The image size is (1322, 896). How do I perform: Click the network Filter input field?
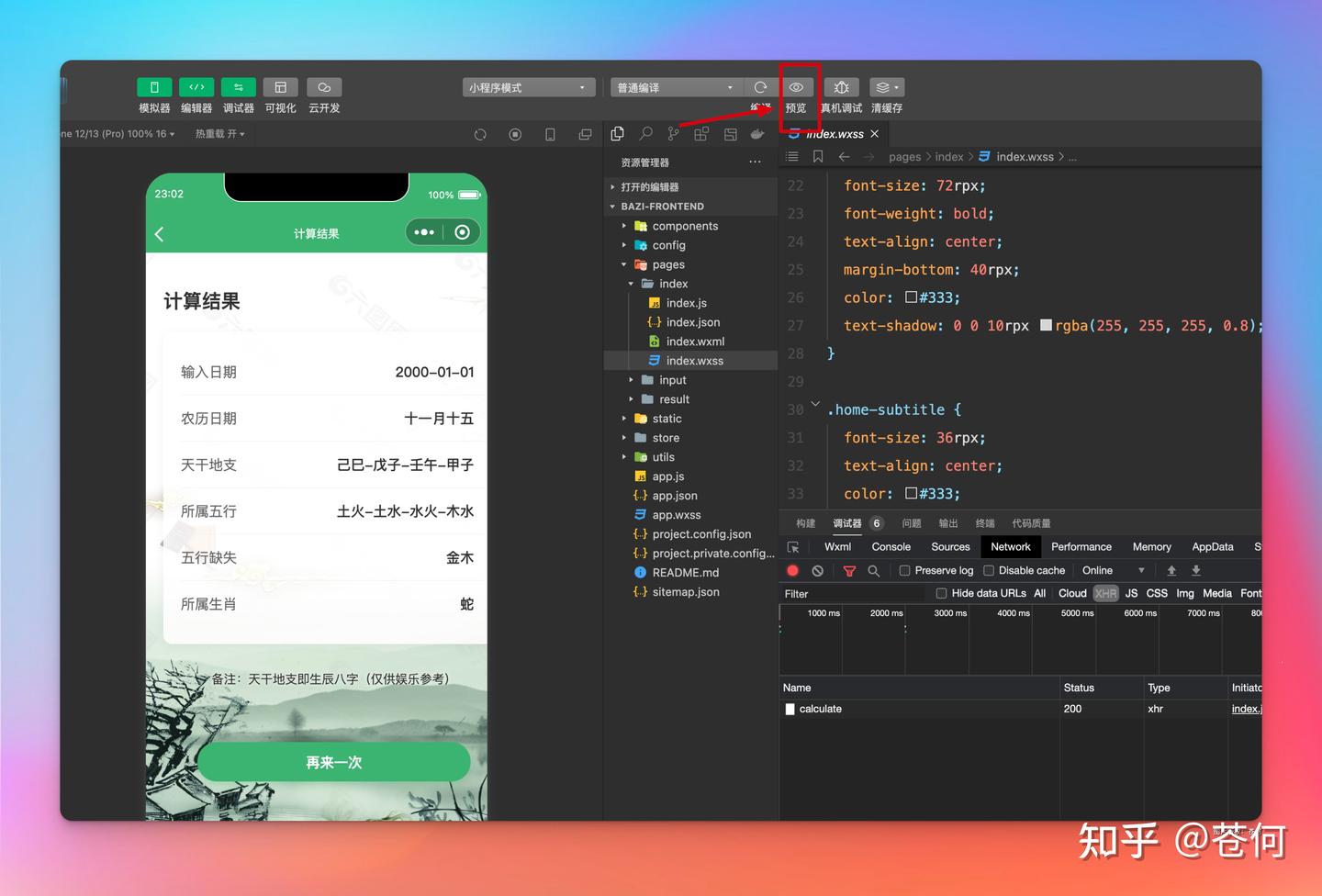[x=854, y=594]
